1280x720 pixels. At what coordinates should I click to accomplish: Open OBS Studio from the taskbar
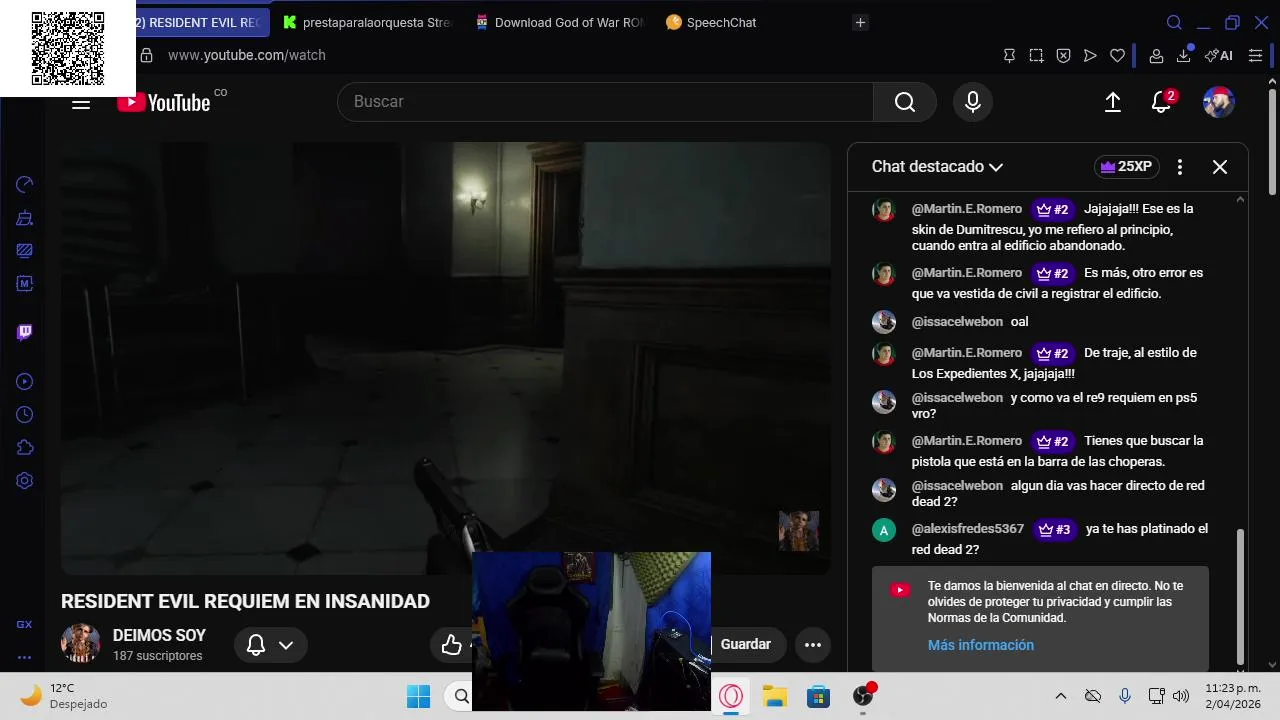(x=863, y=695)
